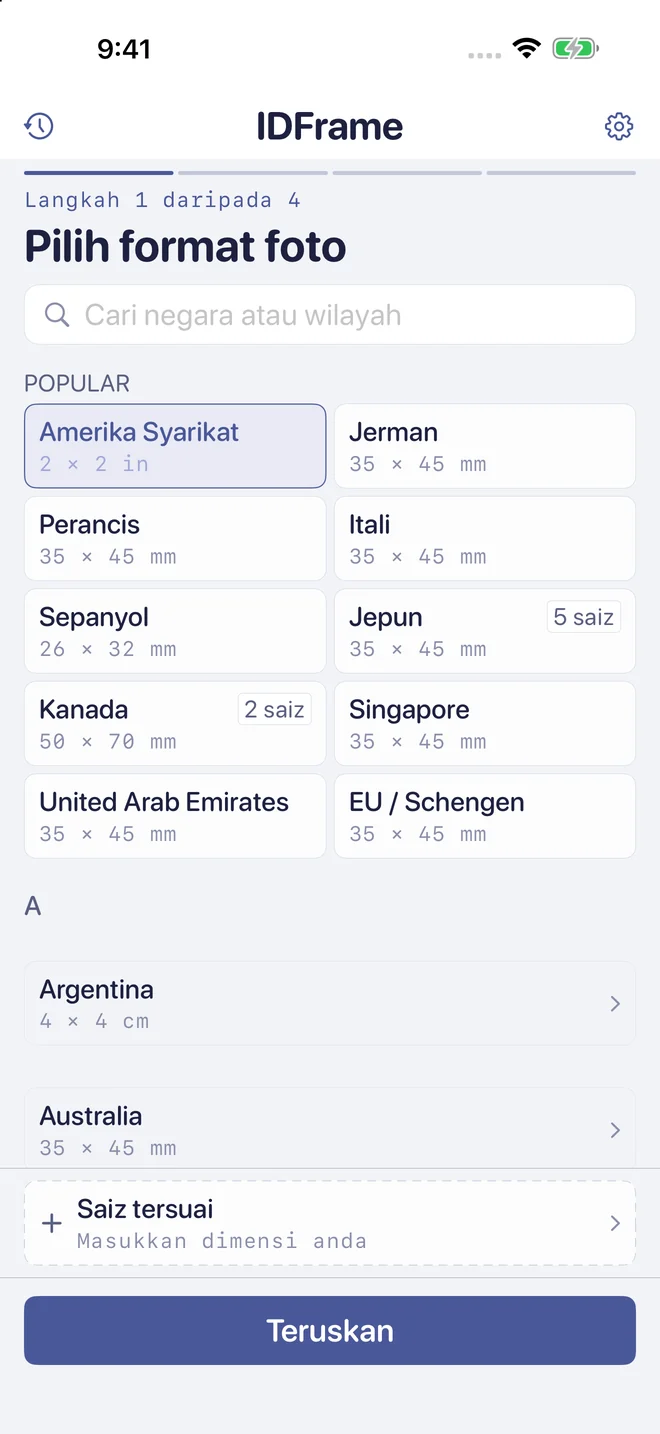The height and width of the screenshot is (1434, 660).
Task: Choose Perancis photo format
Action: pyautogui.click(x=175, y=538)
